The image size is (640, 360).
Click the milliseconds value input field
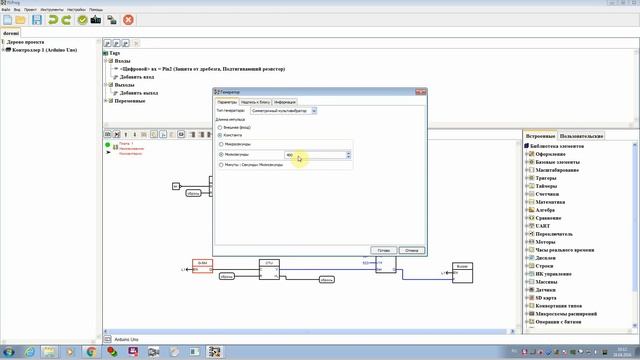click(315, 155)
